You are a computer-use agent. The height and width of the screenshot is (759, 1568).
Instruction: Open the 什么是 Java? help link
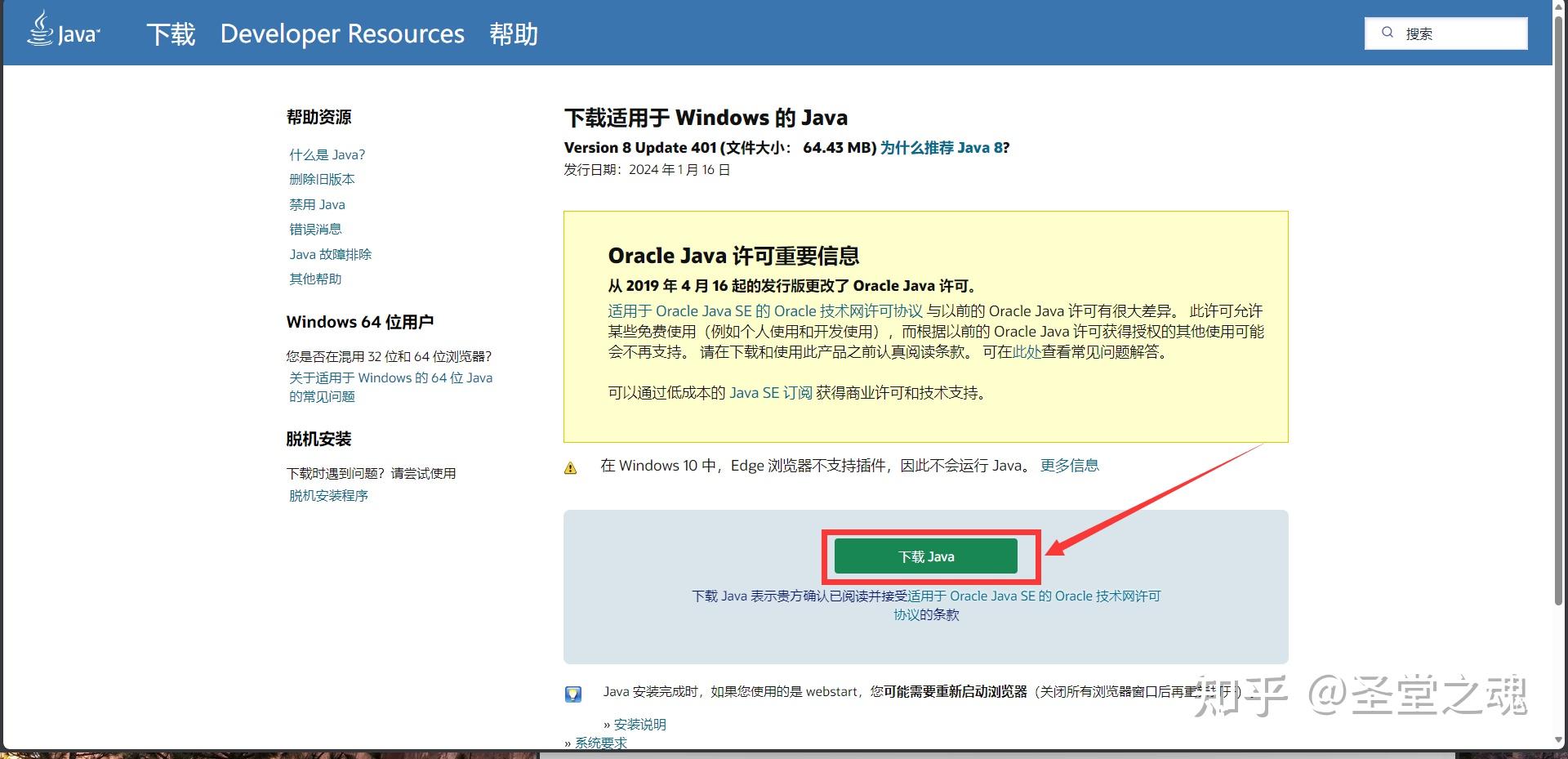327,154
